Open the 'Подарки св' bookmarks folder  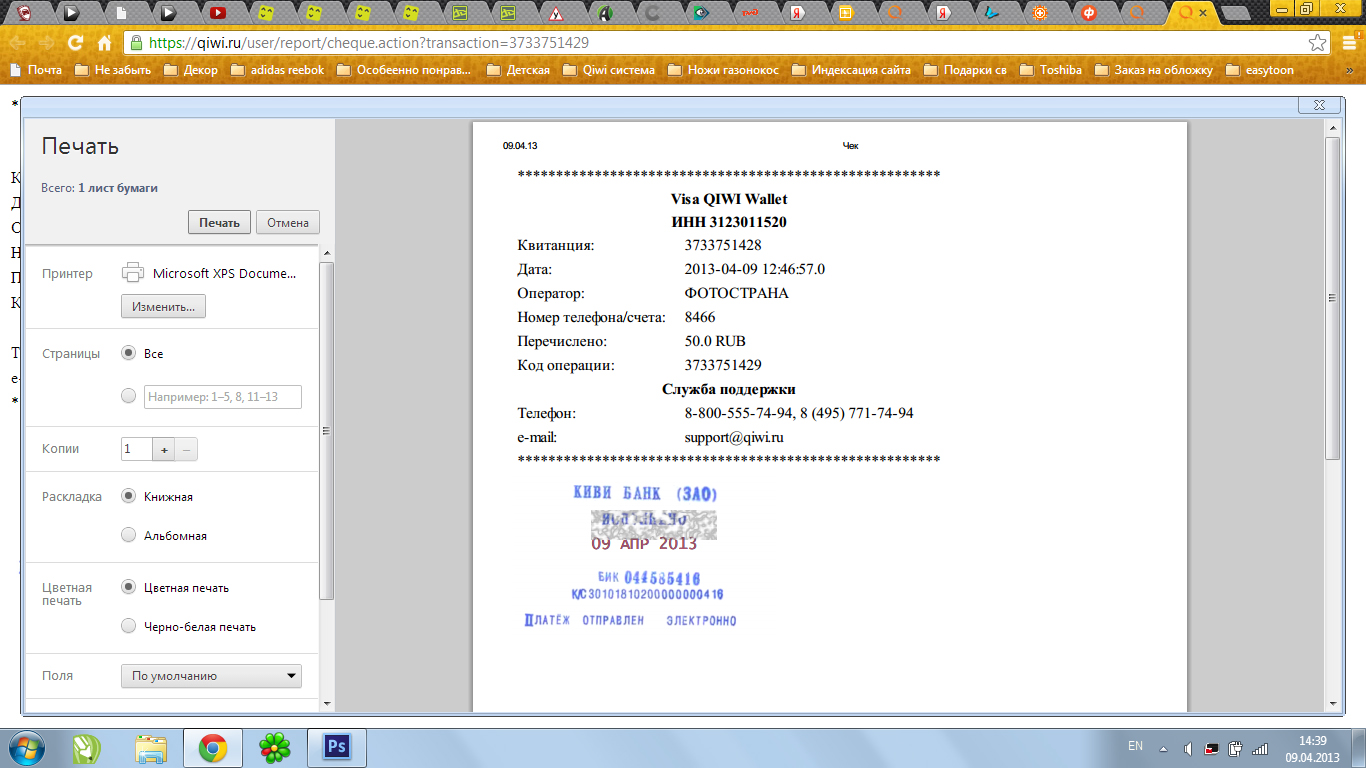click(x=965, y=70)
